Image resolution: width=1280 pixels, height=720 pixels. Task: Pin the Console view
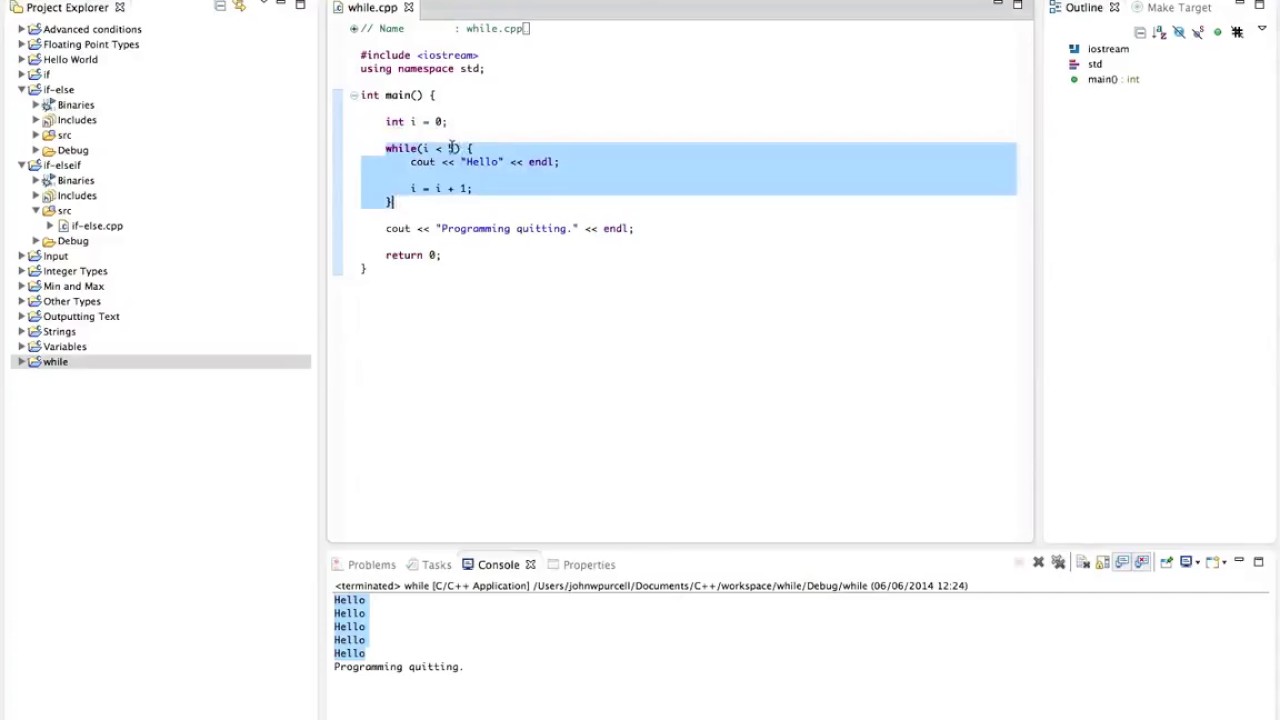[x=1166, y=562]
